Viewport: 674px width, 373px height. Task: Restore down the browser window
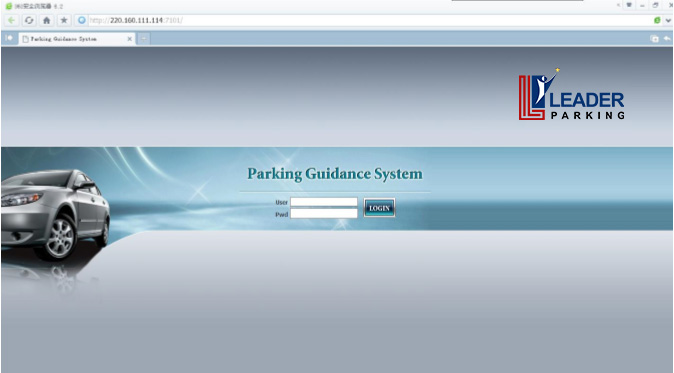pos(656,5)
